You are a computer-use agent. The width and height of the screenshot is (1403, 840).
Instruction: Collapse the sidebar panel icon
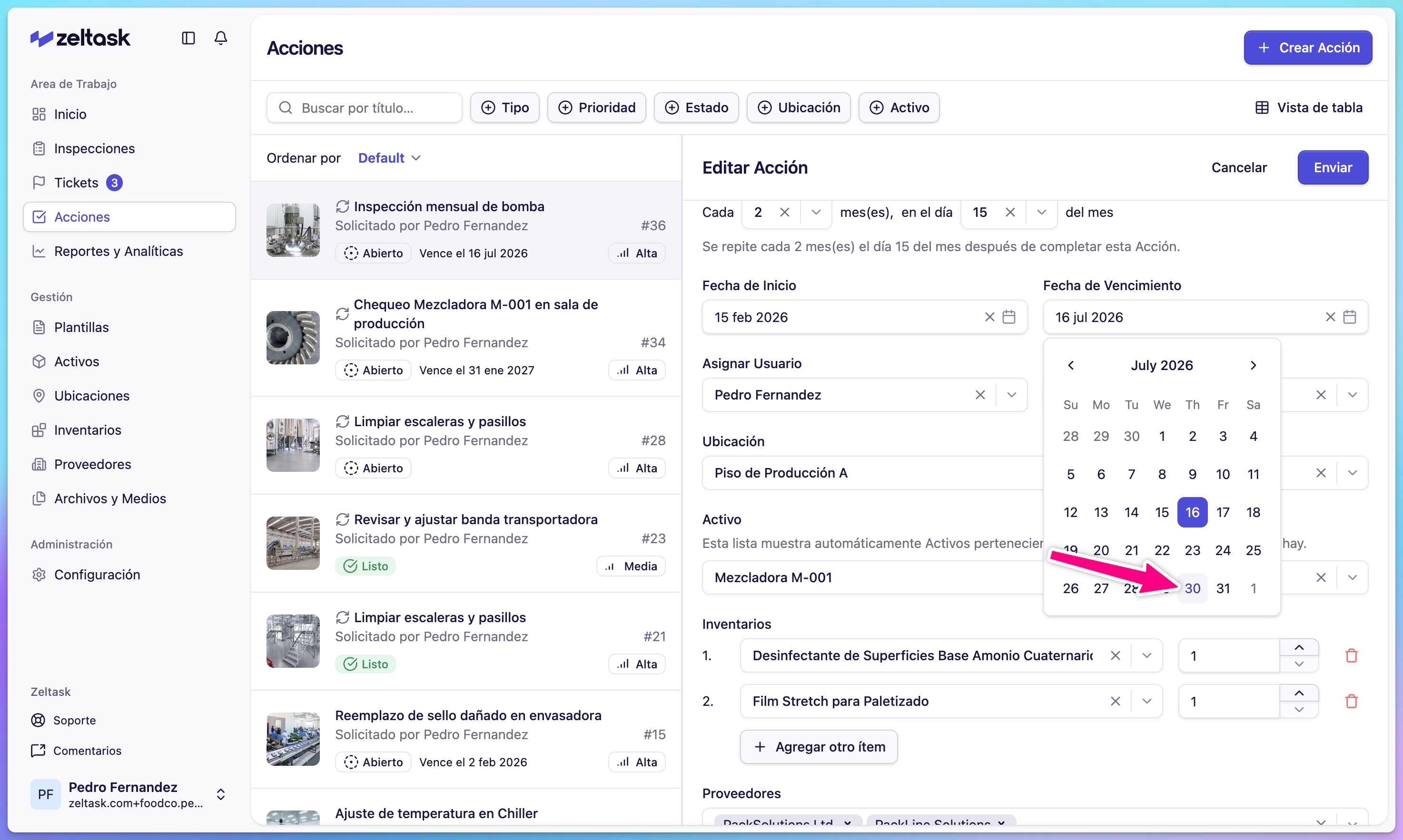[188, 38]
